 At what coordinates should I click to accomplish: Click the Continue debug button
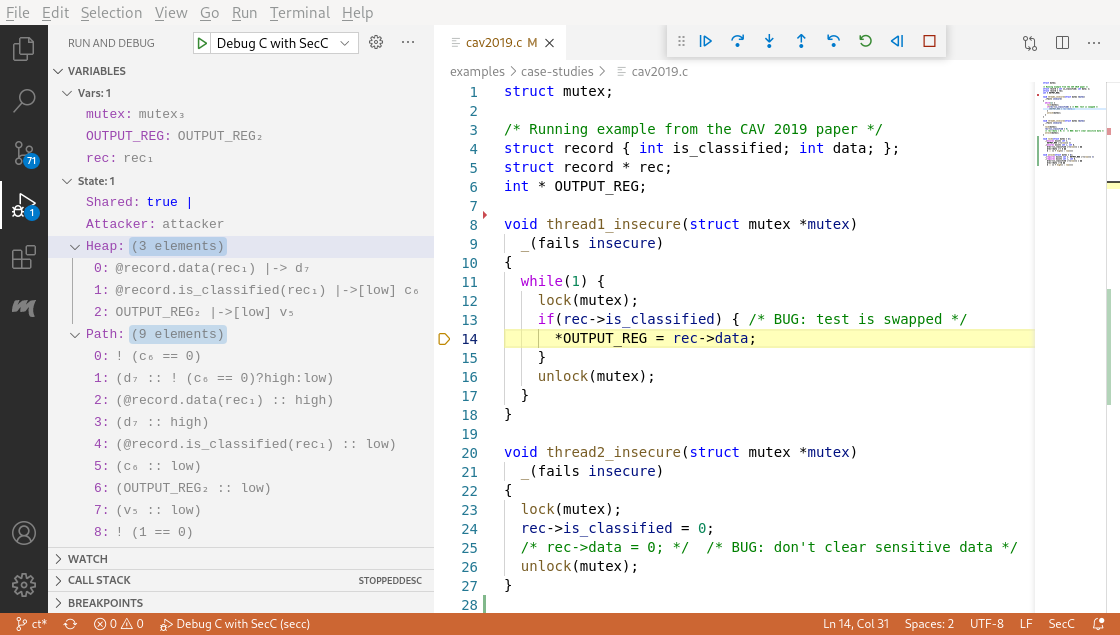[705, 42]
